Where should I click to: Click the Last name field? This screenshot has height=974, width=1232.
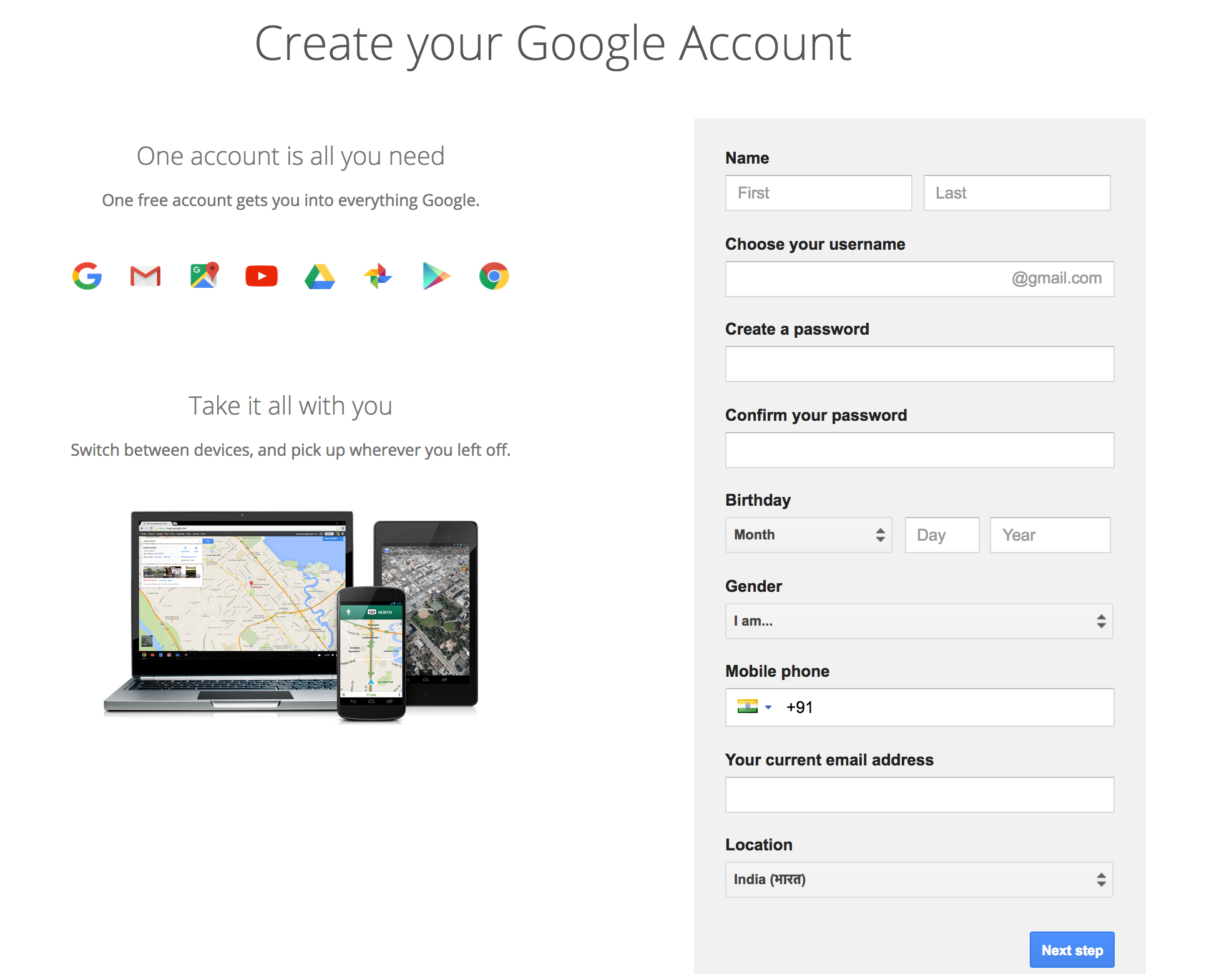[1017, 193]
